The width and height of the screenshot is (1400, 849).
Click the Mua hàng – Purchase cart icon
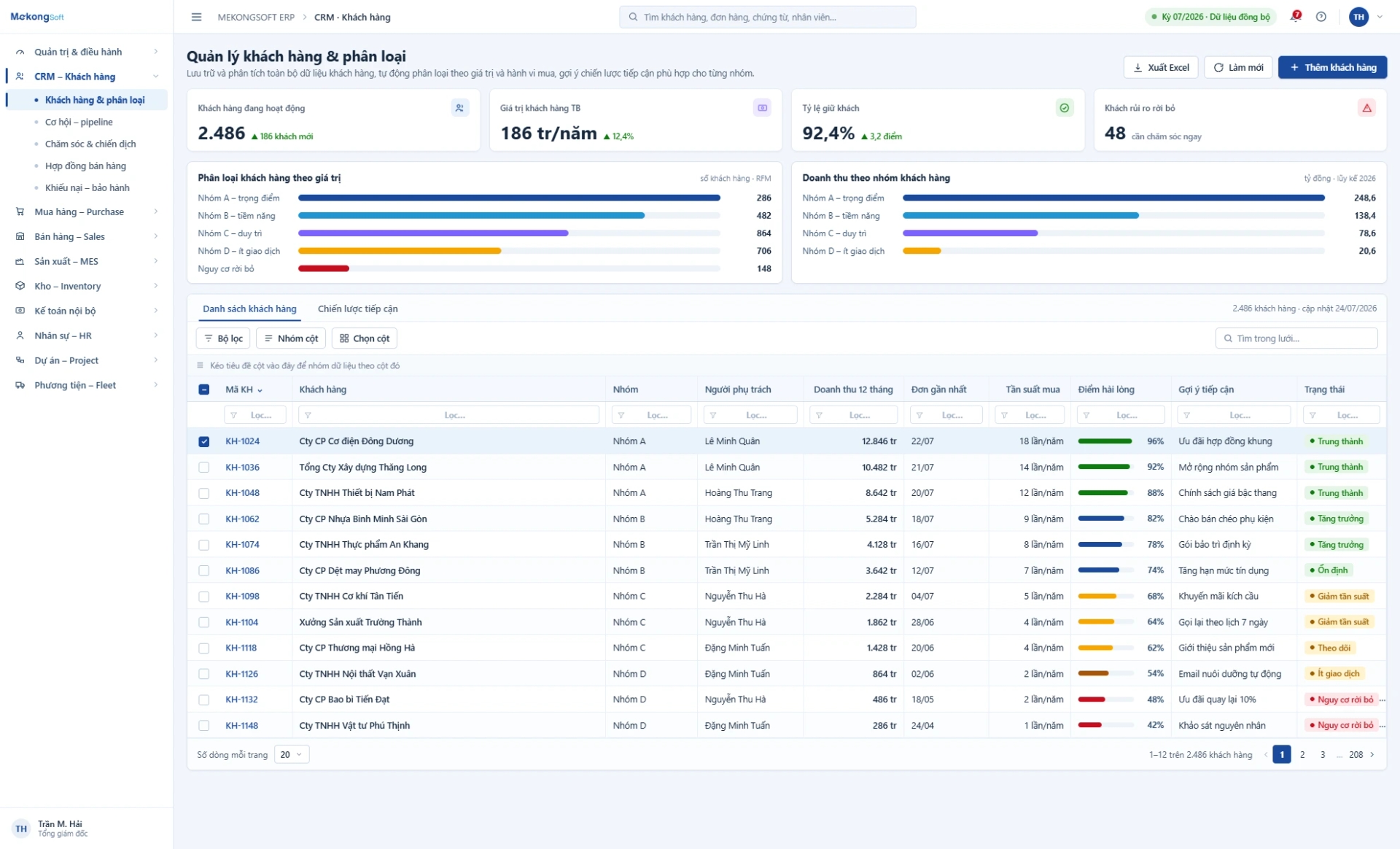(20, 212)
